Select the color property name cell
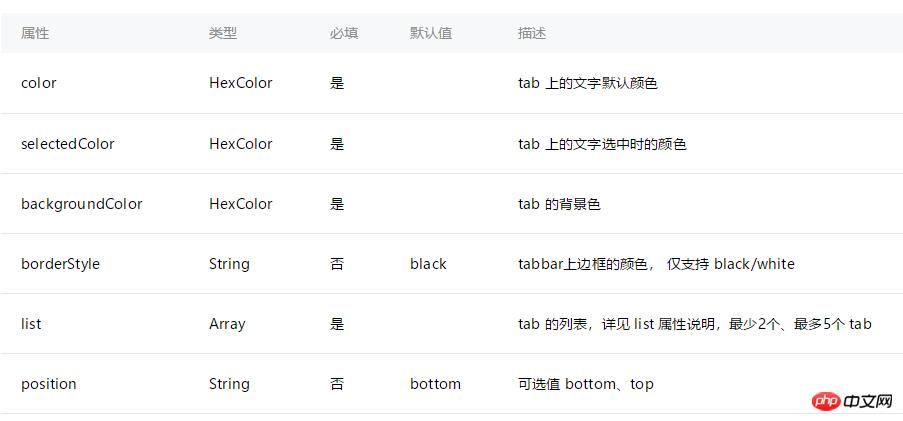This screenshot has width=903, height=421. click(x=39, y=83)
